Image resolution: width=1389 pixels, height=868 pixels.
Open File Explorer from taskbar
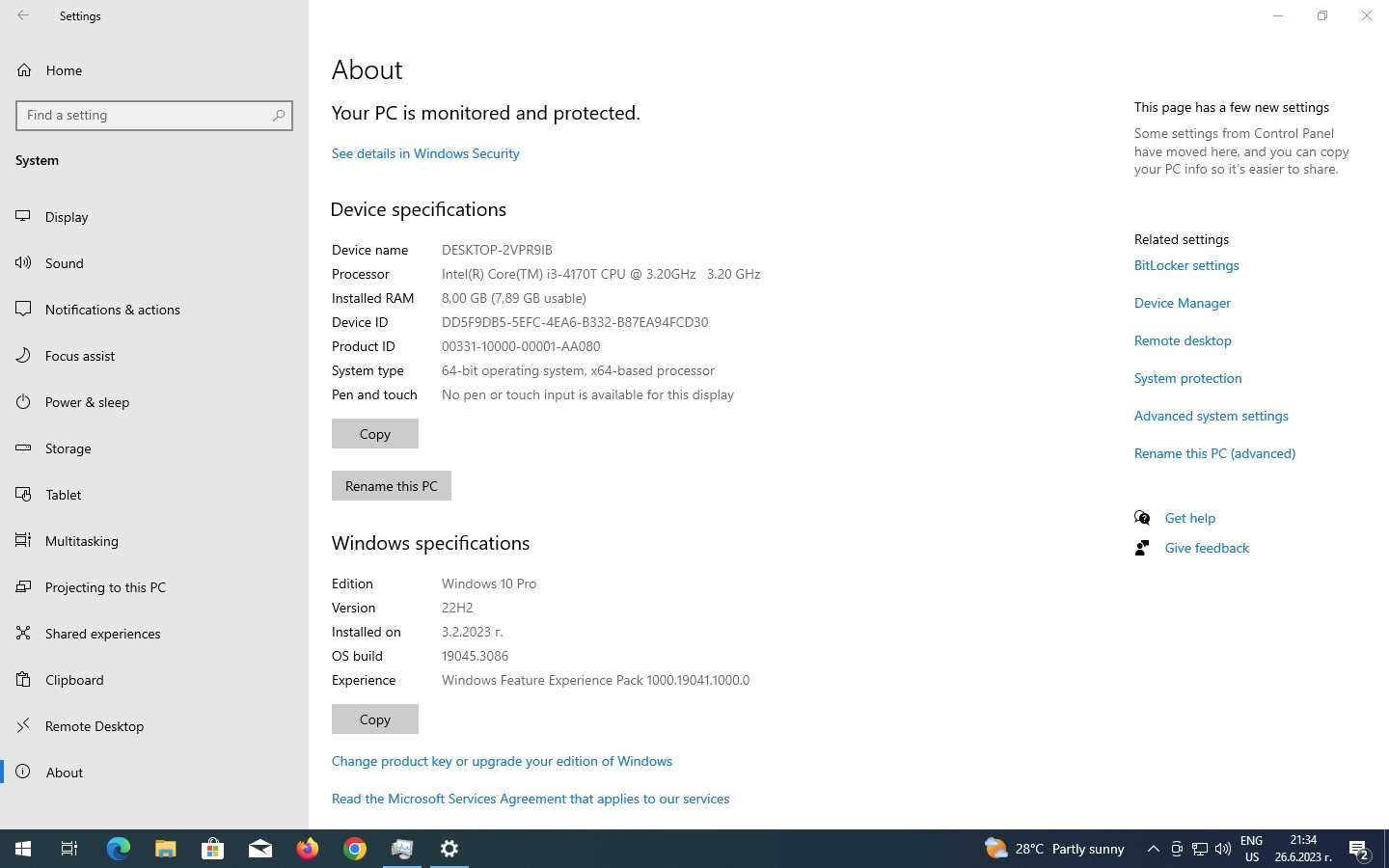pyautogui.click(x=165, y=849)
